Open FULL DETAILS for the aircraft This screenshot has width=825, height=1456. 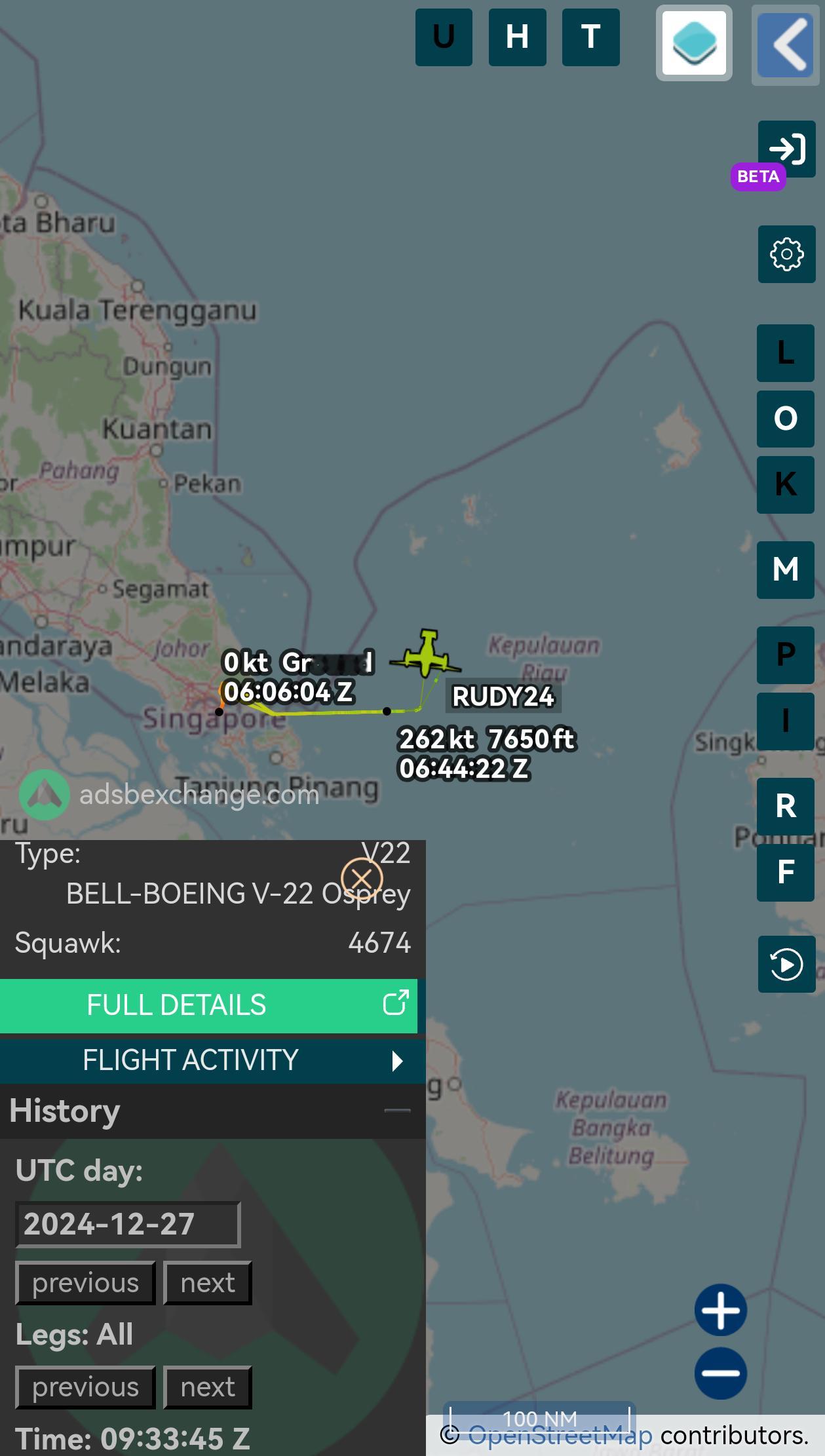click(x=208, y=1005)
